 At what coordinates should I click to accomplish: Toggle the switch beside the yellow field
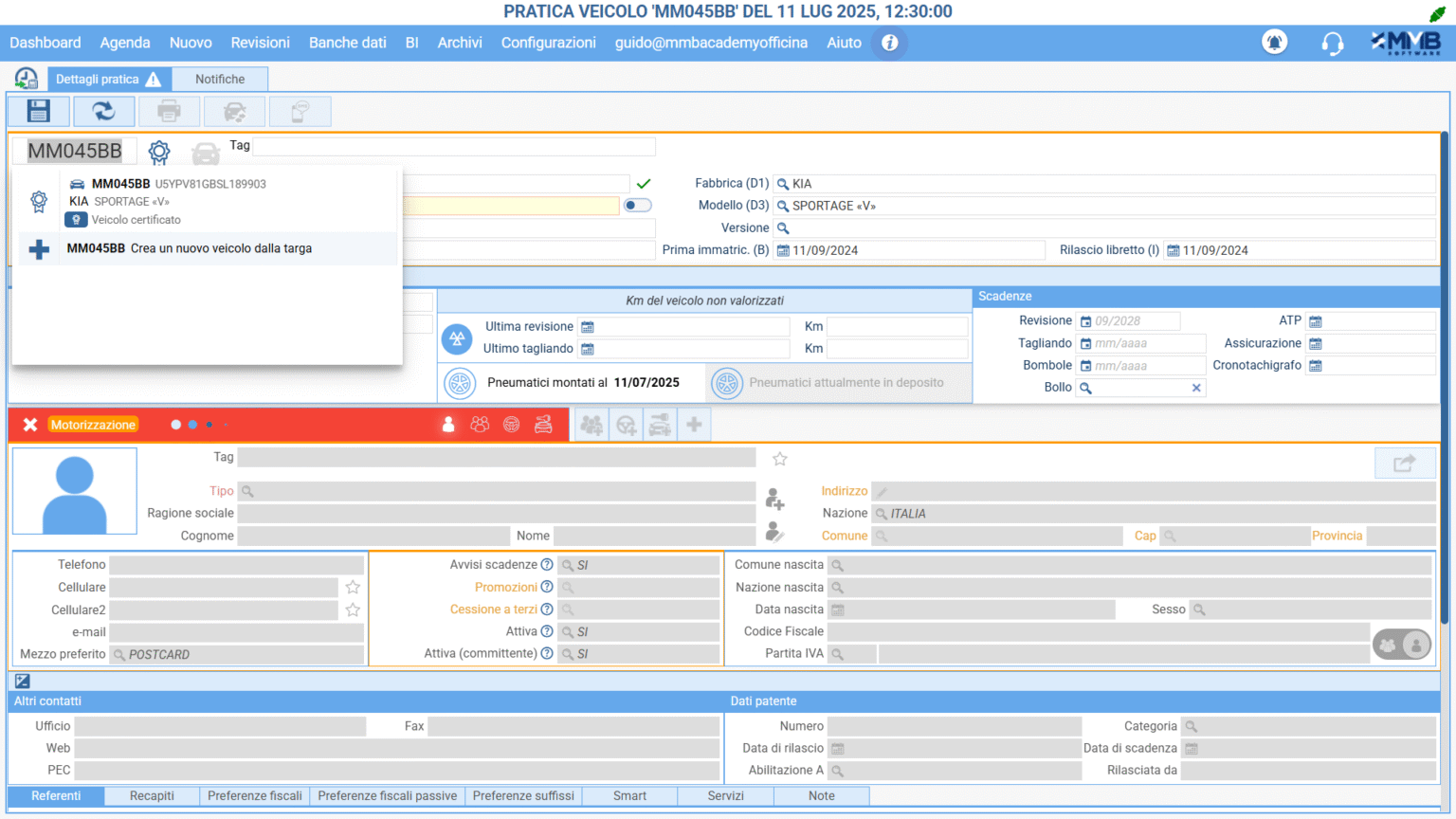coord(637,206)
